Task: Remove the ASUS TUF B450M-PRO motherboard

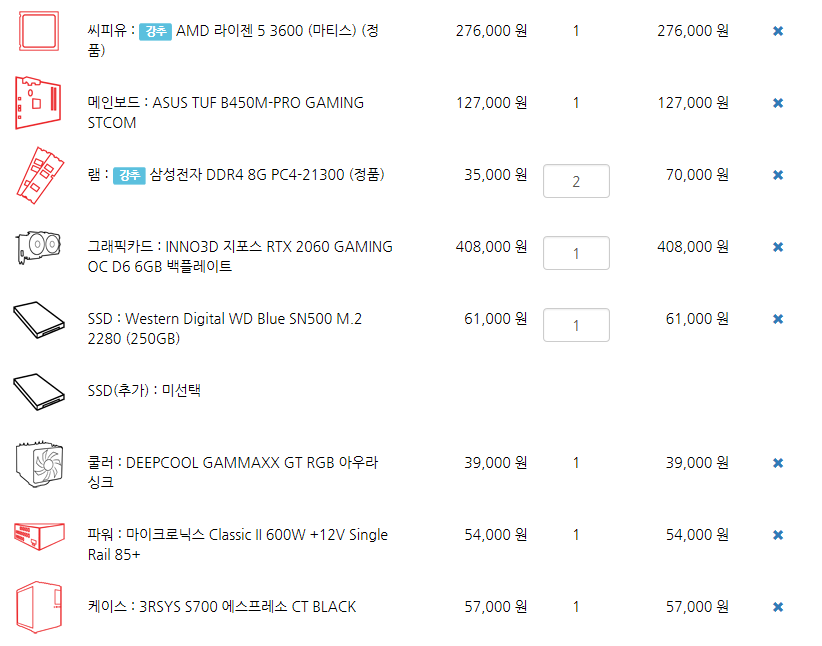Action: point(778,103)
